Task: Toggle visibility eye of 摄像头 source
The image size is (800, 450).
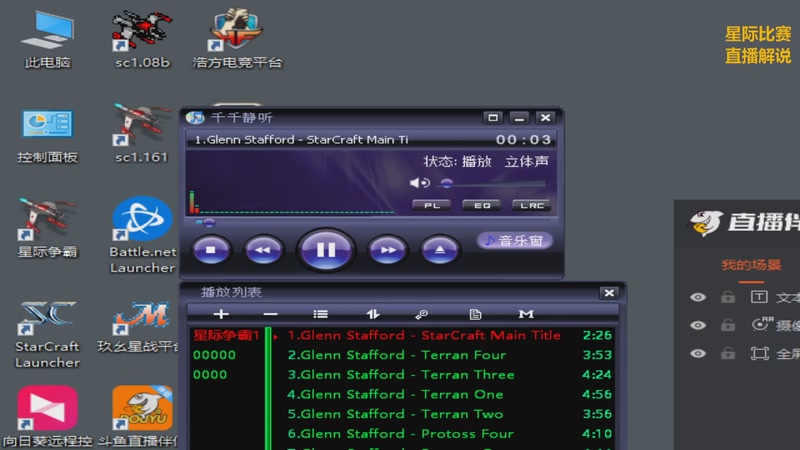Action: pyautogui.click(x=698, y=325)
